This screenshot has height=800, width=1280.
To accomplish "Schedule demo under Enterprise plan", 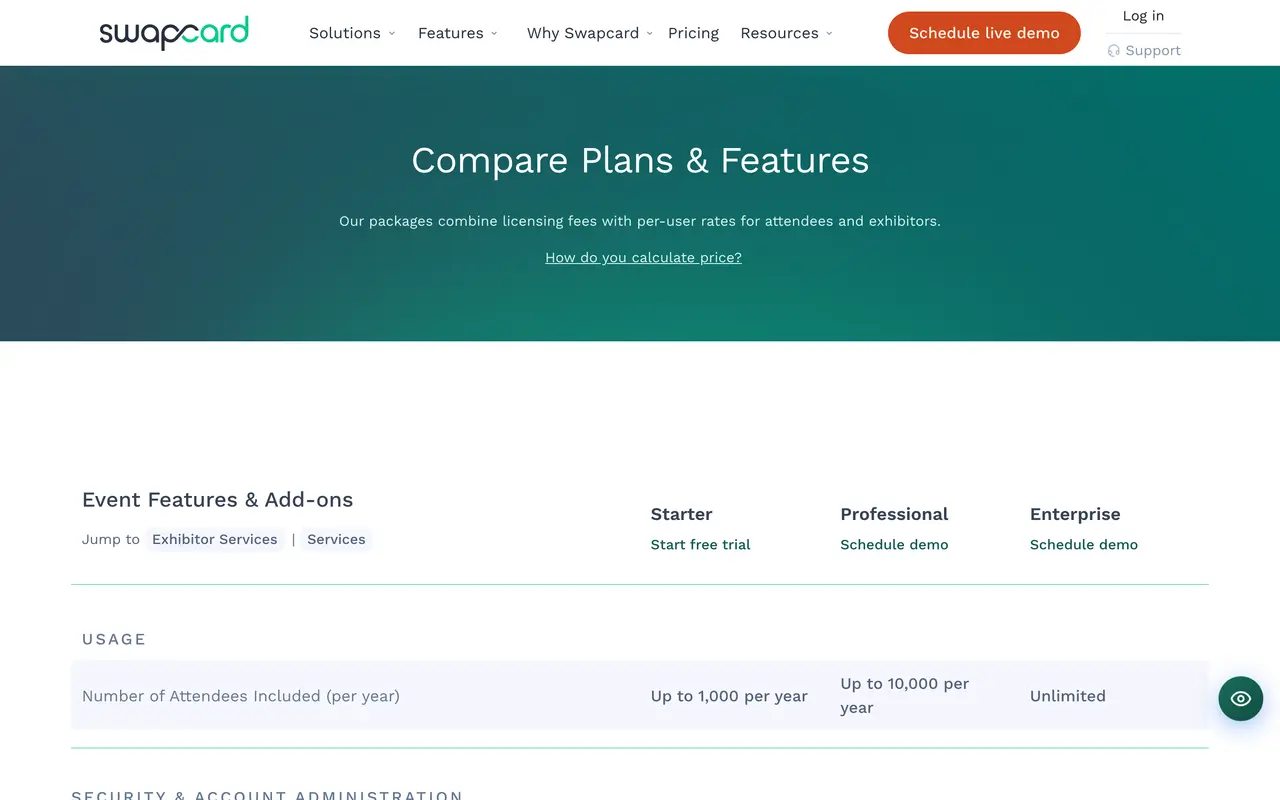I will [1084, 545].
